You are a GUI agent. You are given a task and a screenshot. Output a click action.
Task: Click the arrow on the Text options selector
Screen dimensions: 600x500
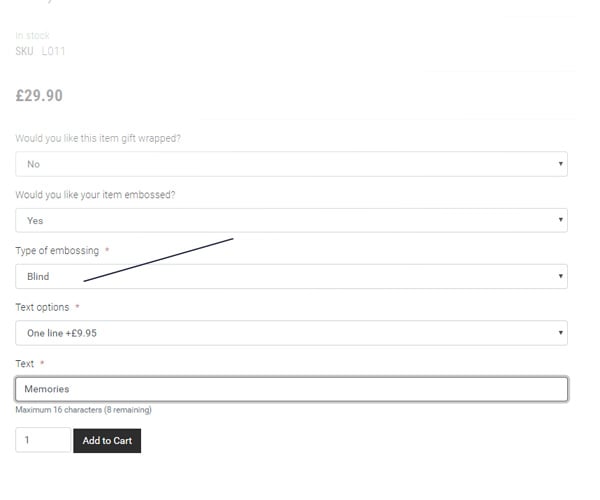(560, 332)
